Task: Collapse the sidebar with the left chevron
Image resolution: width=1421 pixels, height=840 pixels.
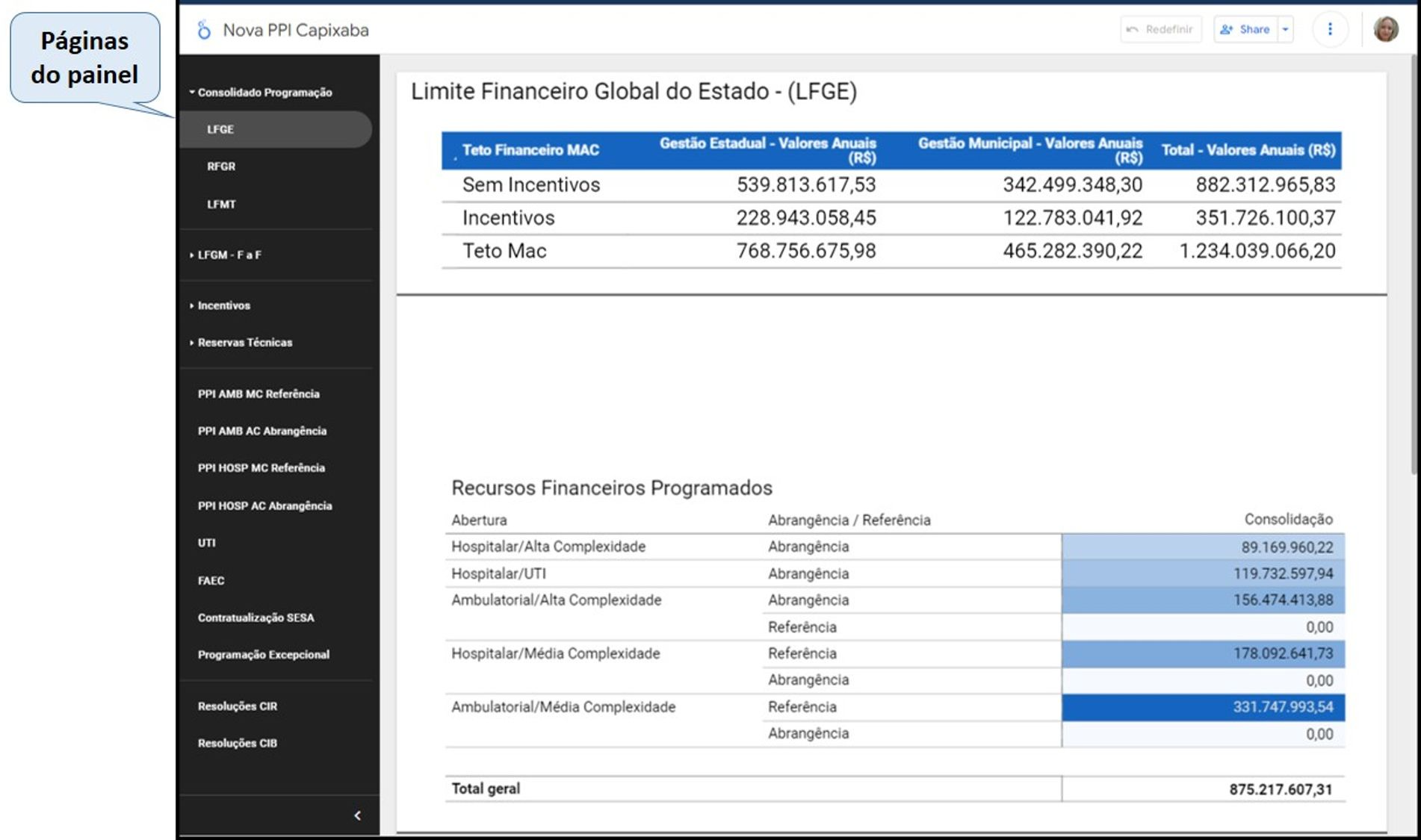Action: coord(357,815)
